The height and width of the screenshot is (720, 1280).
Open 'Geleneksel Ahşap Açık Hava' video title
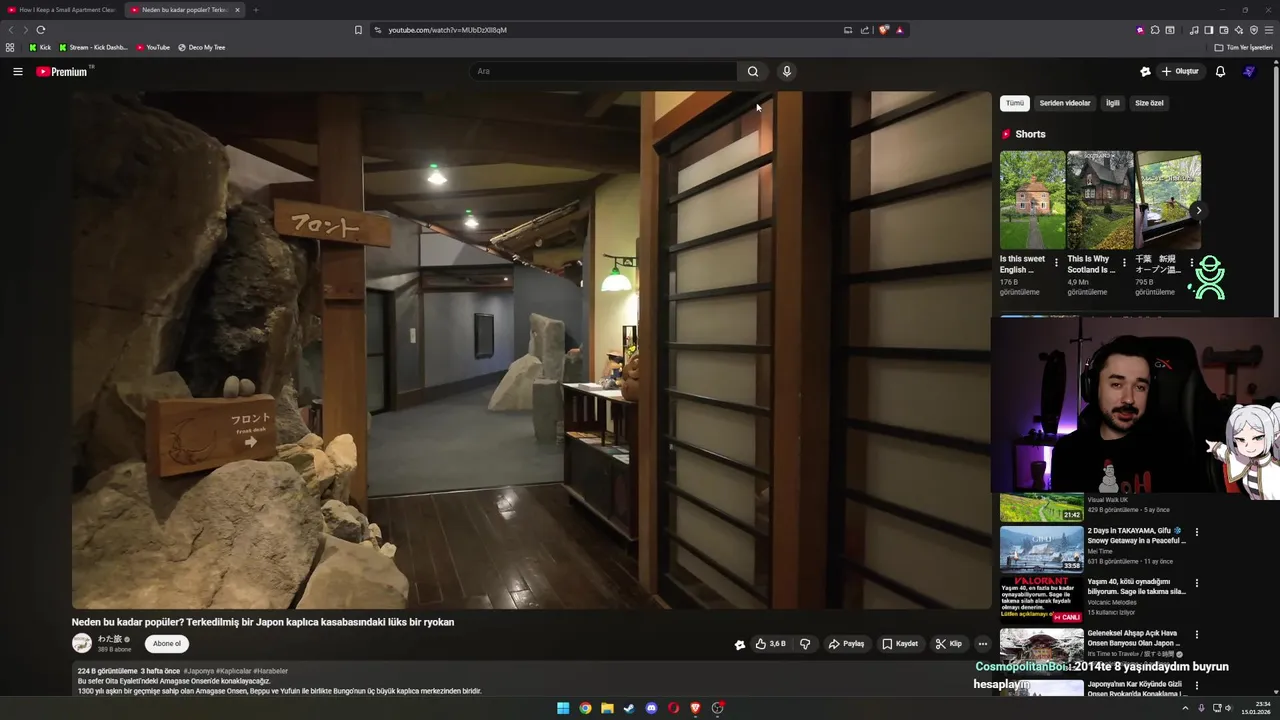pos(1133,638)
